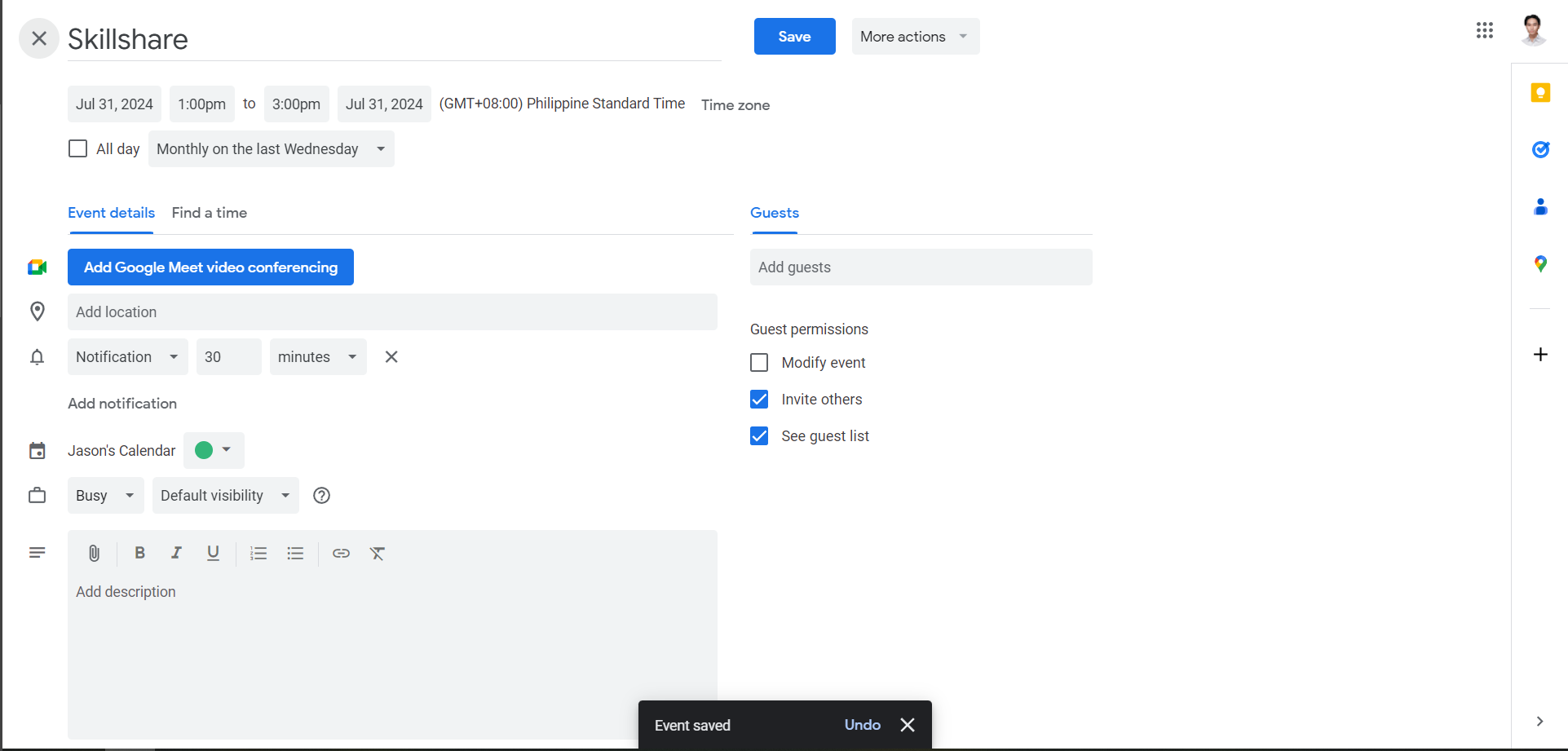Open the 1:00pm start time picker
This screenshot has width=1568, height=751.
coord(202,104)
